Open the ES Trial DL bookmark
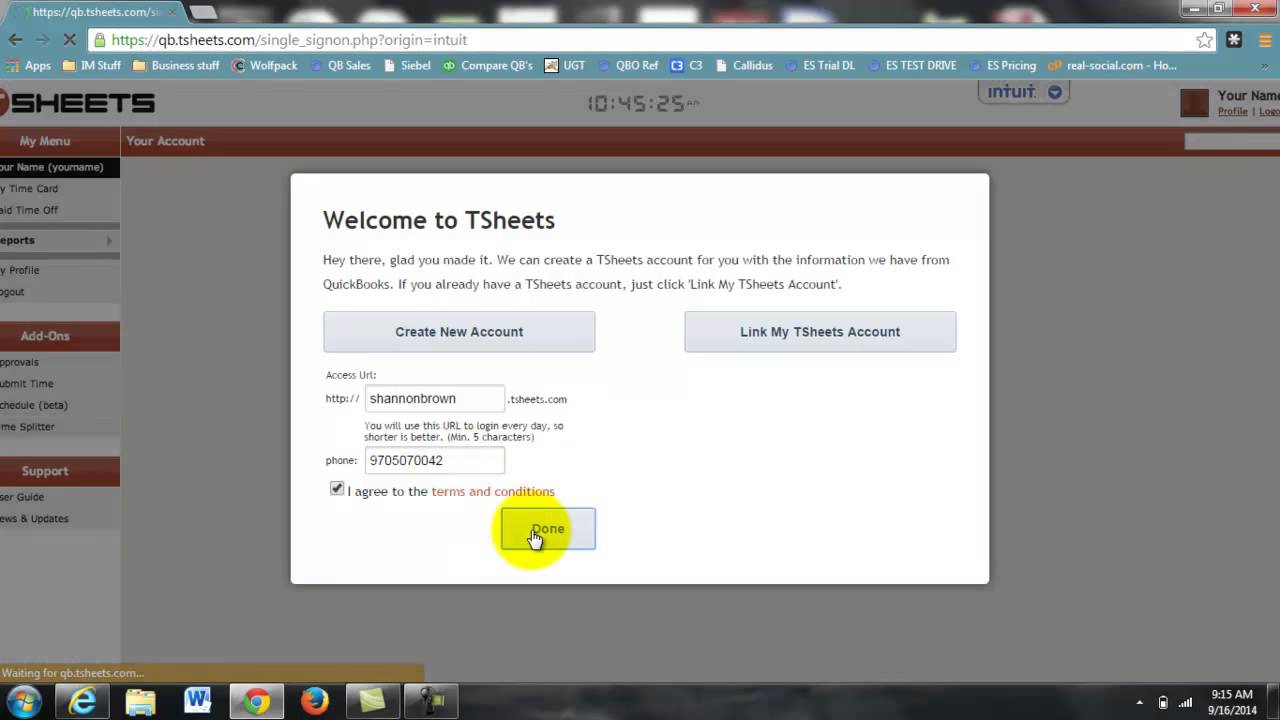The width and height of the screenshot is (1280, 720). (x=820, y=65)
